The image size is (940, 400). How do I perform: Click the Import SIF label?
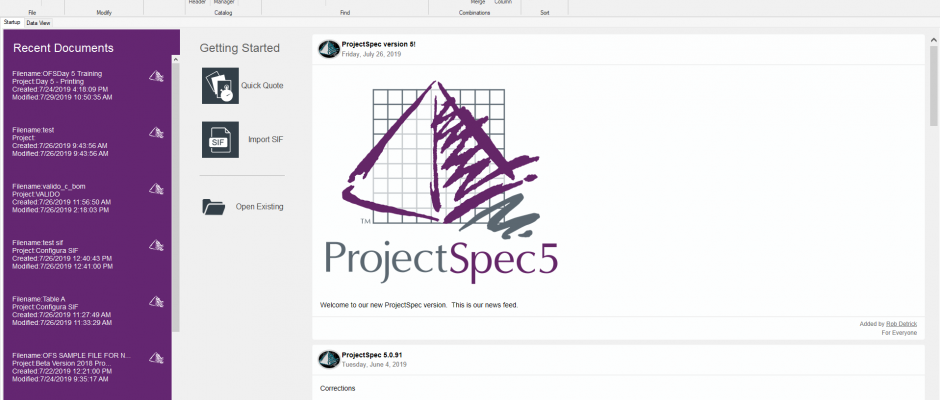tap(266, 140)
